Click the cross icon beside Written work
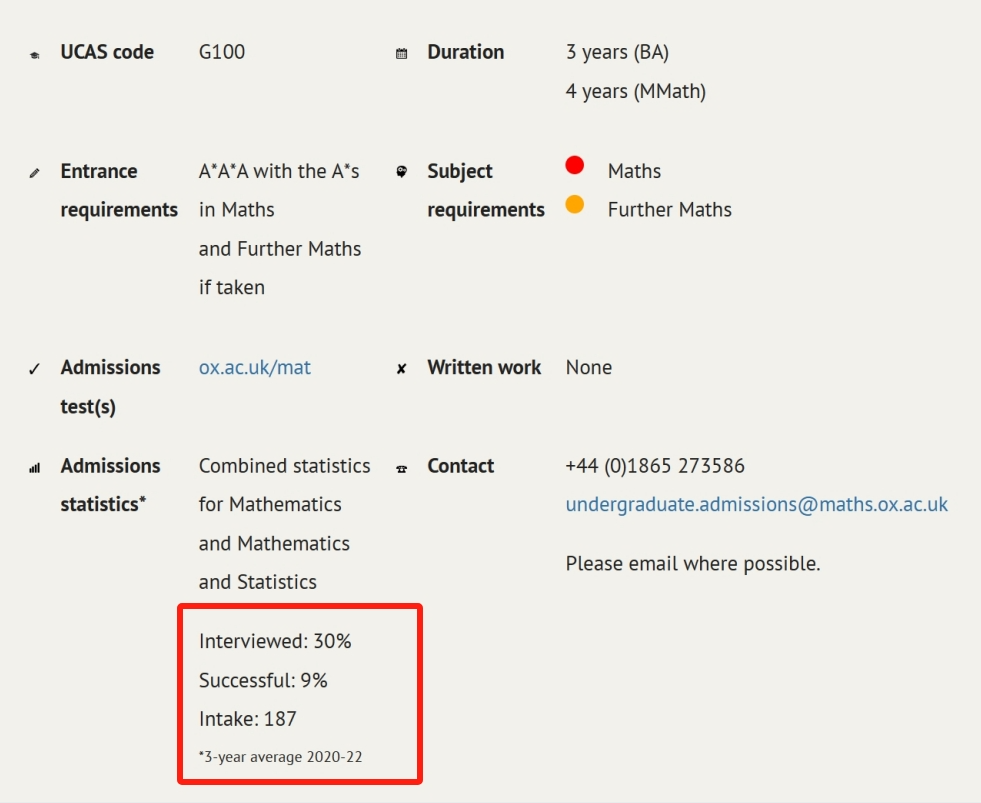Image resolution: width=981 pixels, height=803 pixels. pyautogui.click(x=402, y=369)
